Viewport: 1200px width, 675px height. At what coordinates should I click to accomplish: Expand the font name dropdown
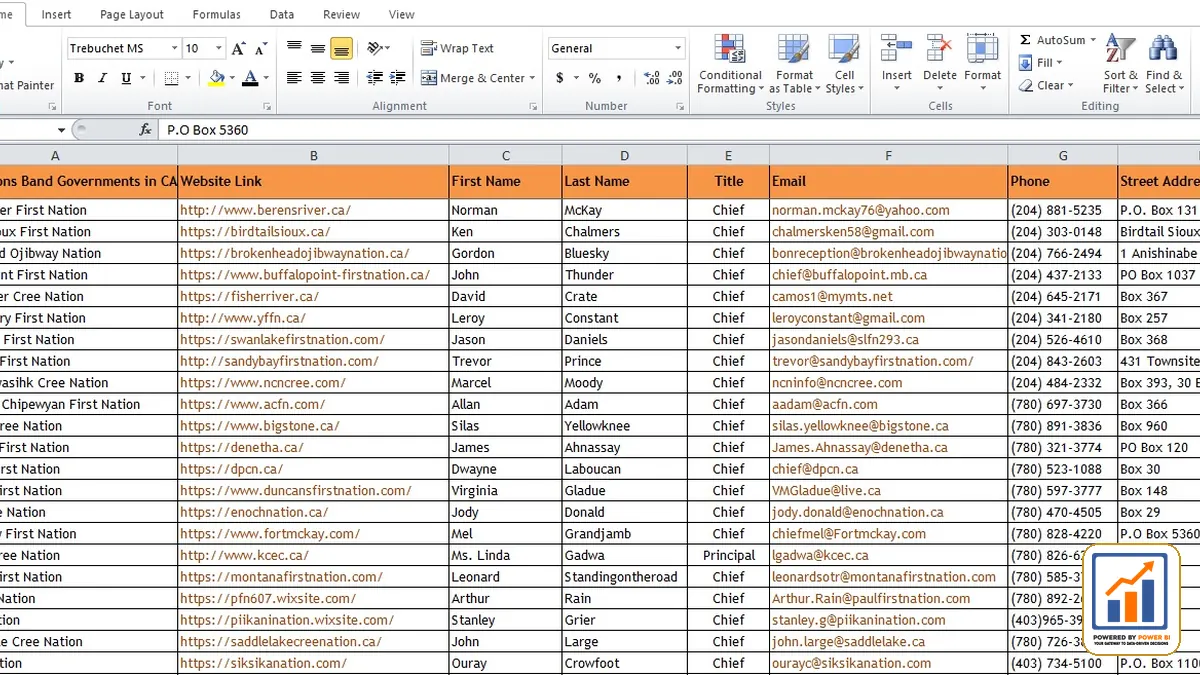174,48
